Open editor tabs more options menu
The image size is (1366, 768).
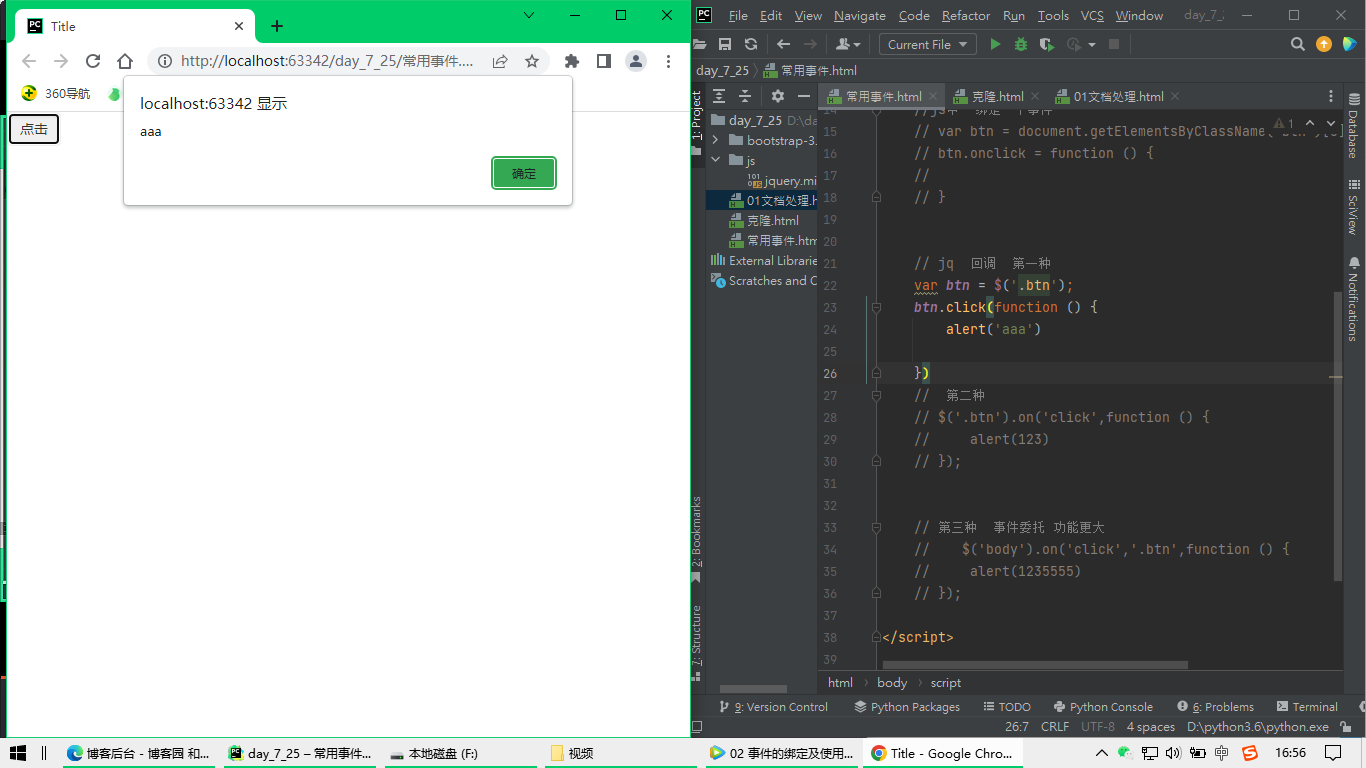pyautogui.click(x=1331, y=96)
